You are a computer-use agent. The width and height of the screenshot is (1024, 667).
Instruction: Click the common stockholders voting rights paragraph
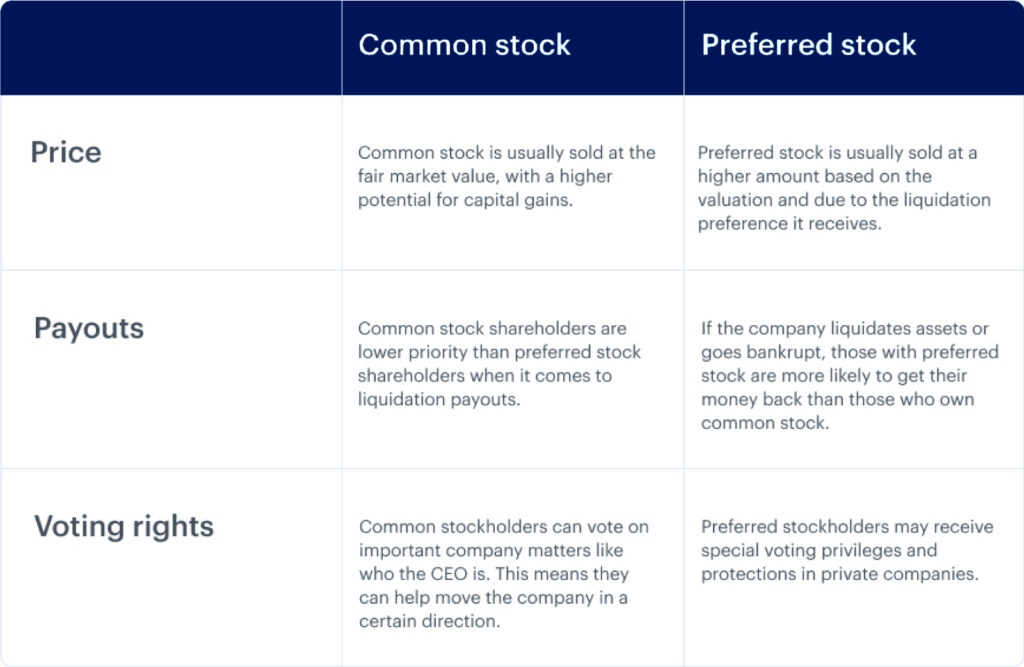point(504,574)
